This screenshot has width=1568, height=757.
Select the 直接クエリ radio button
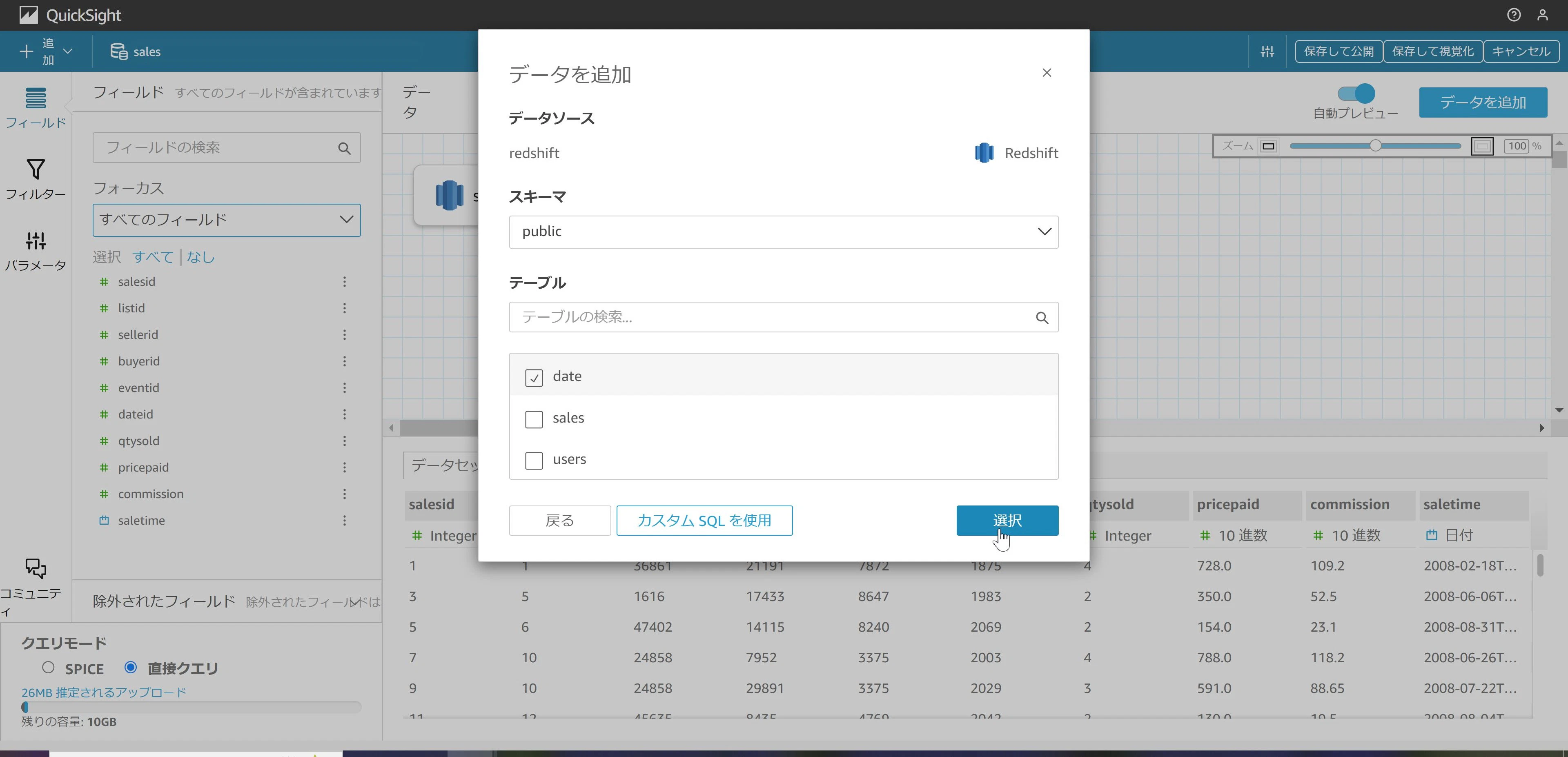click(130, 667)
